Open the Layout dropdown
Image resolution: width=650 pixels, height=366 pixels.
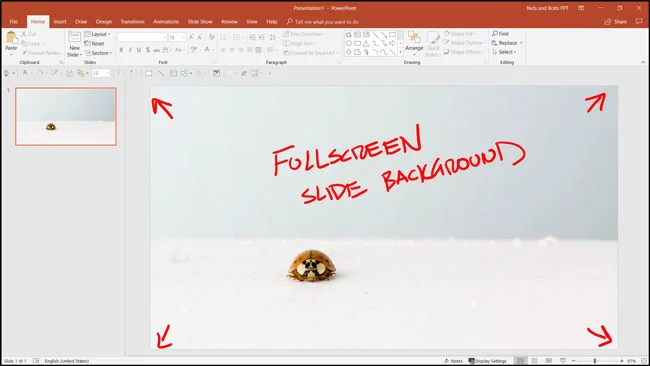pos(97,34)
